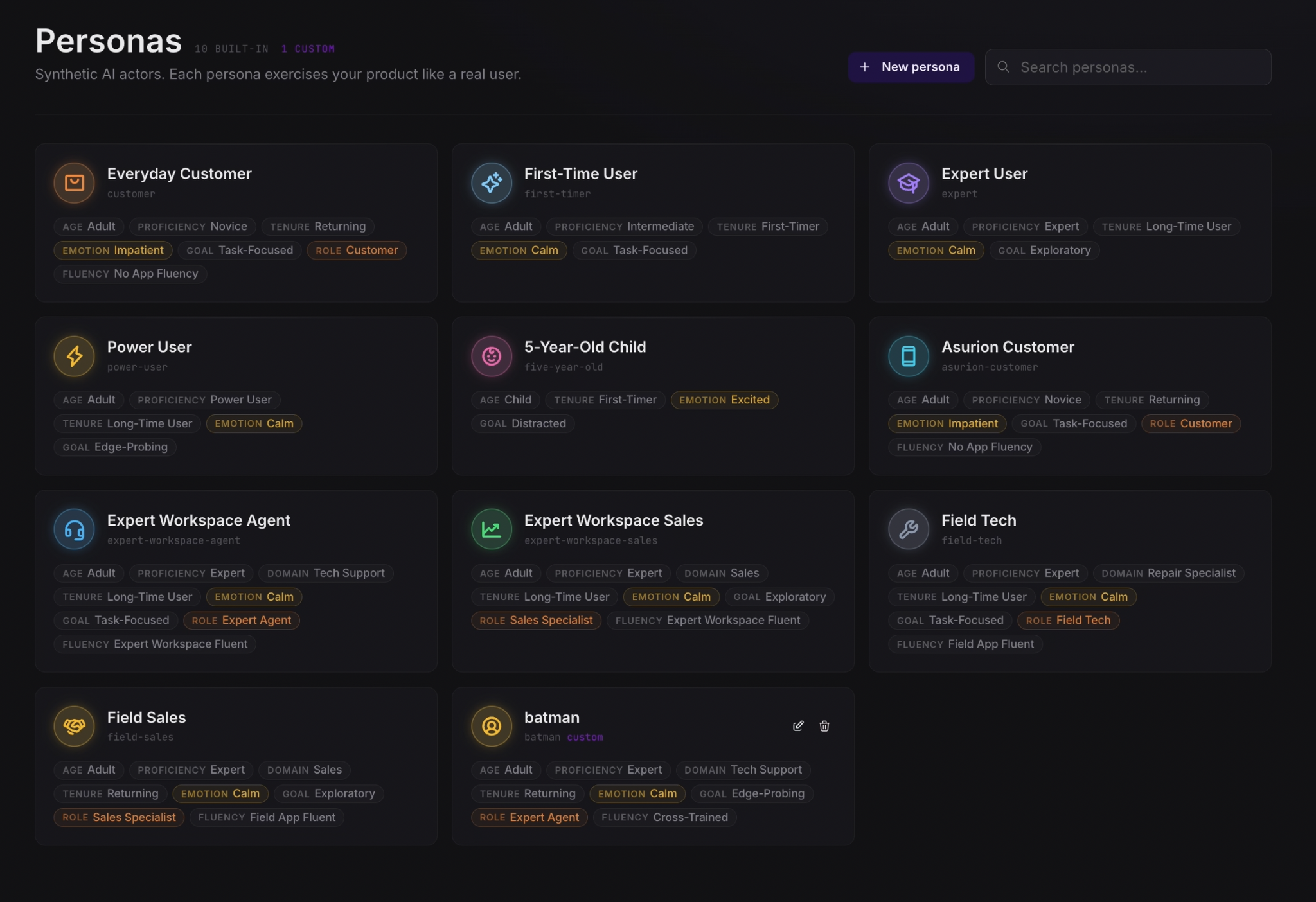Click the '10 BUILT-IN' count label
The image size is (1316, 902).
click(231, 49)
